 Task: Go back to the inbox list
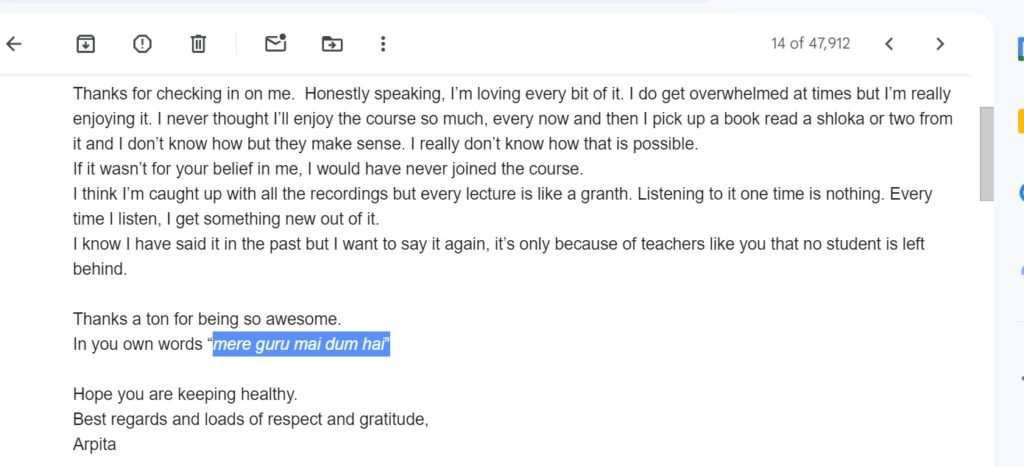(x=14, y=44)
